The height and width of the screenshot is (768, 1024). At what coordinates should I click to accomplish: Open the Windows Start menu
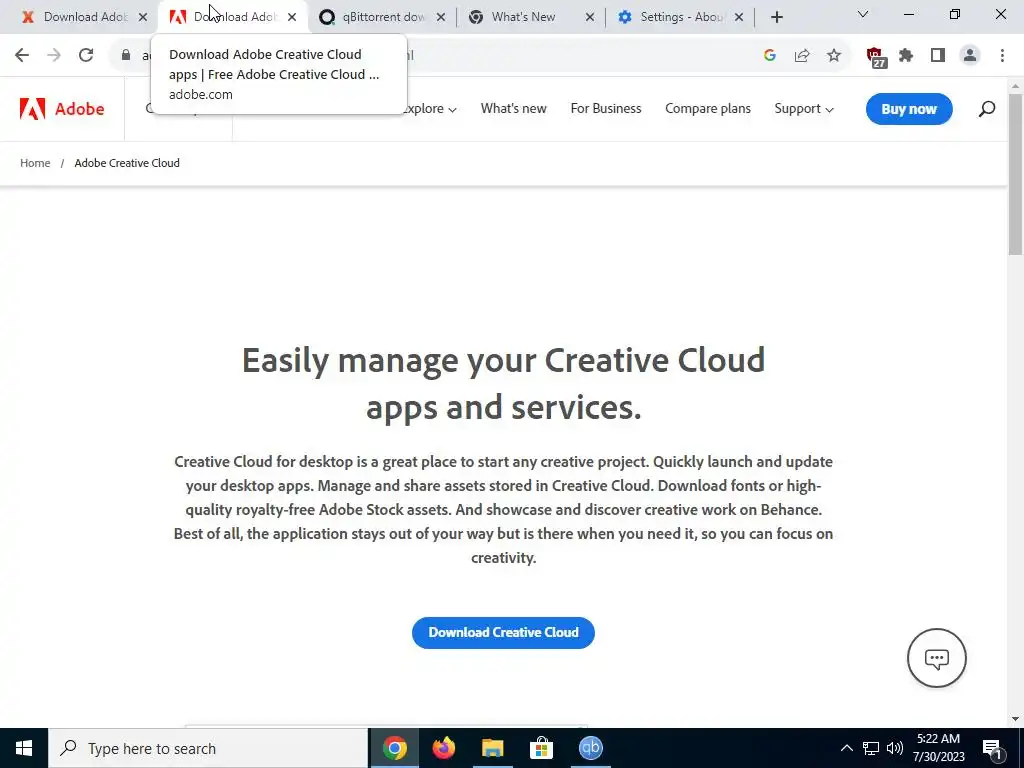click(x=24, y=748)
